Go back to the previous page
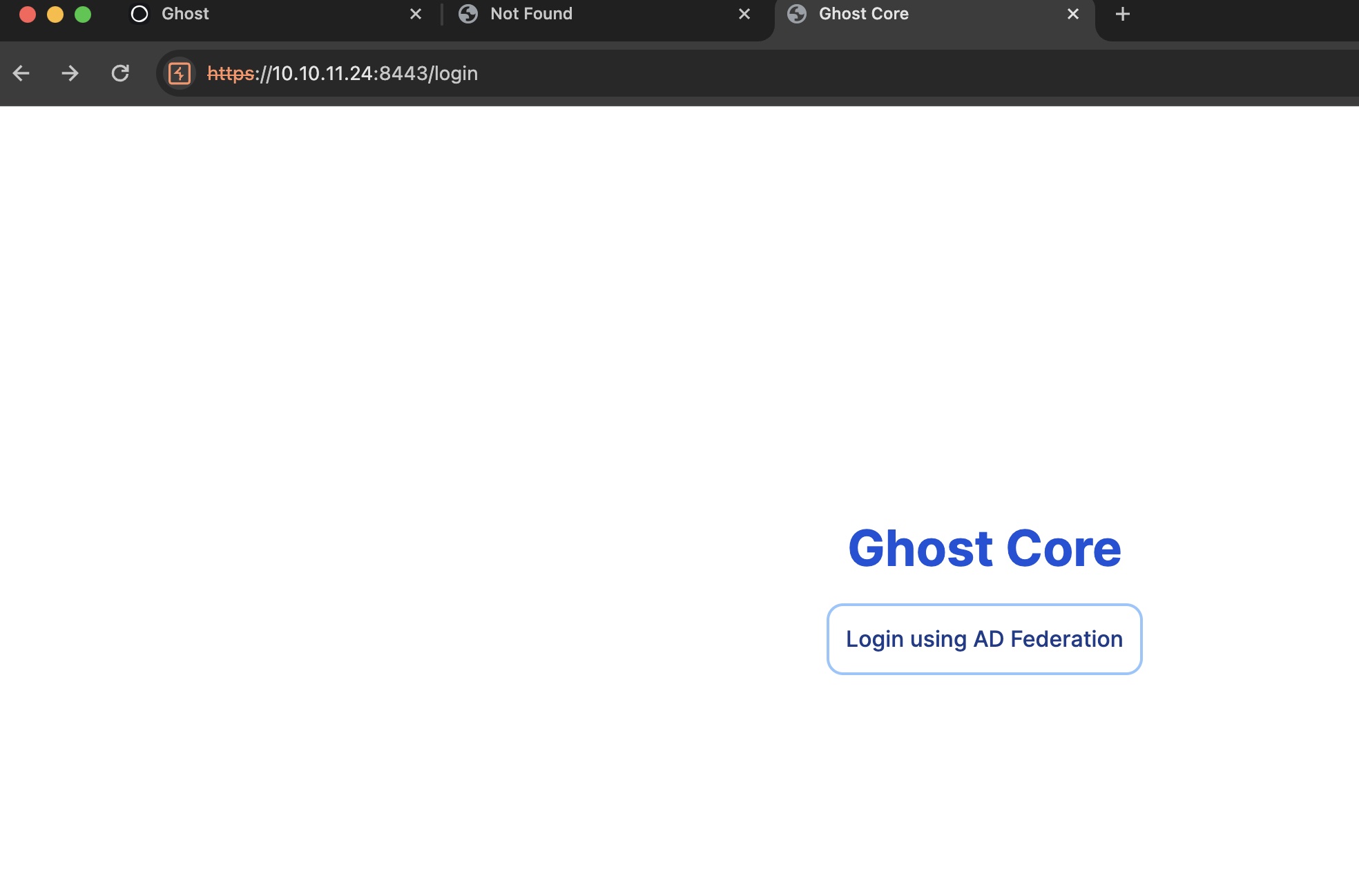Screen dimensions: 1359x896 pyautogui.click(x=21, y=73)
